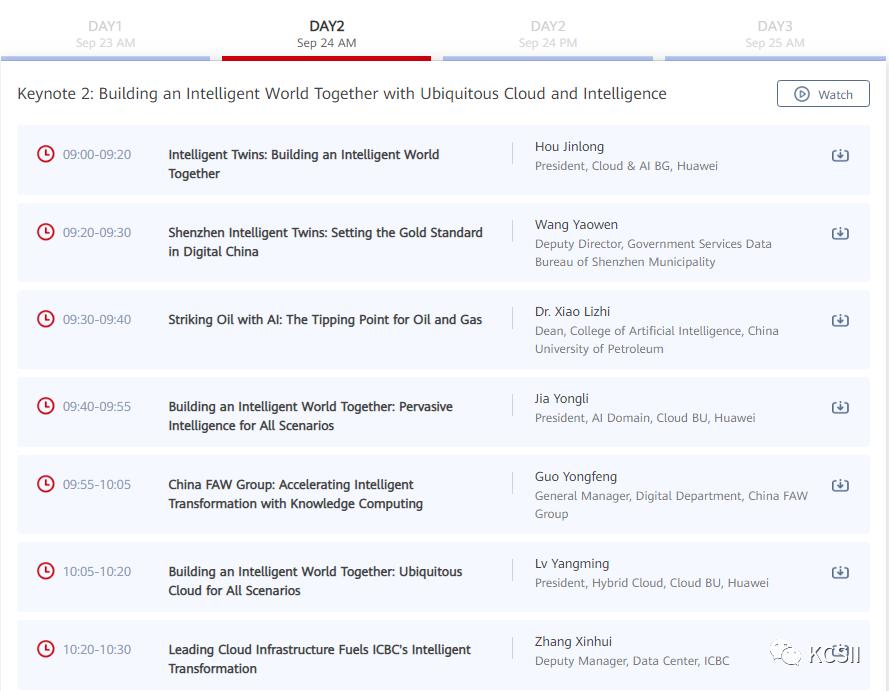
Task: Select speaker name Zhang Xinhui
Action: pos(573,642)
